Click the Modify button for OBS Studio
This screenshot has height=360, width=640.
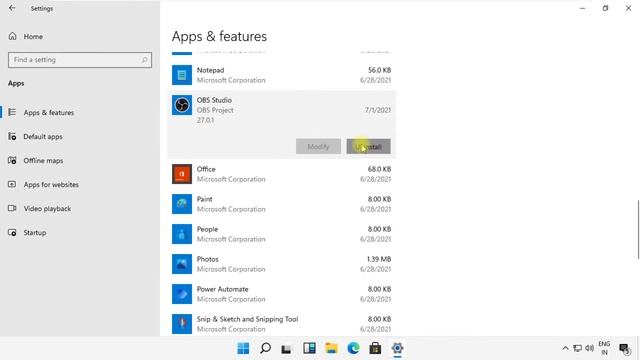[318, 147]
